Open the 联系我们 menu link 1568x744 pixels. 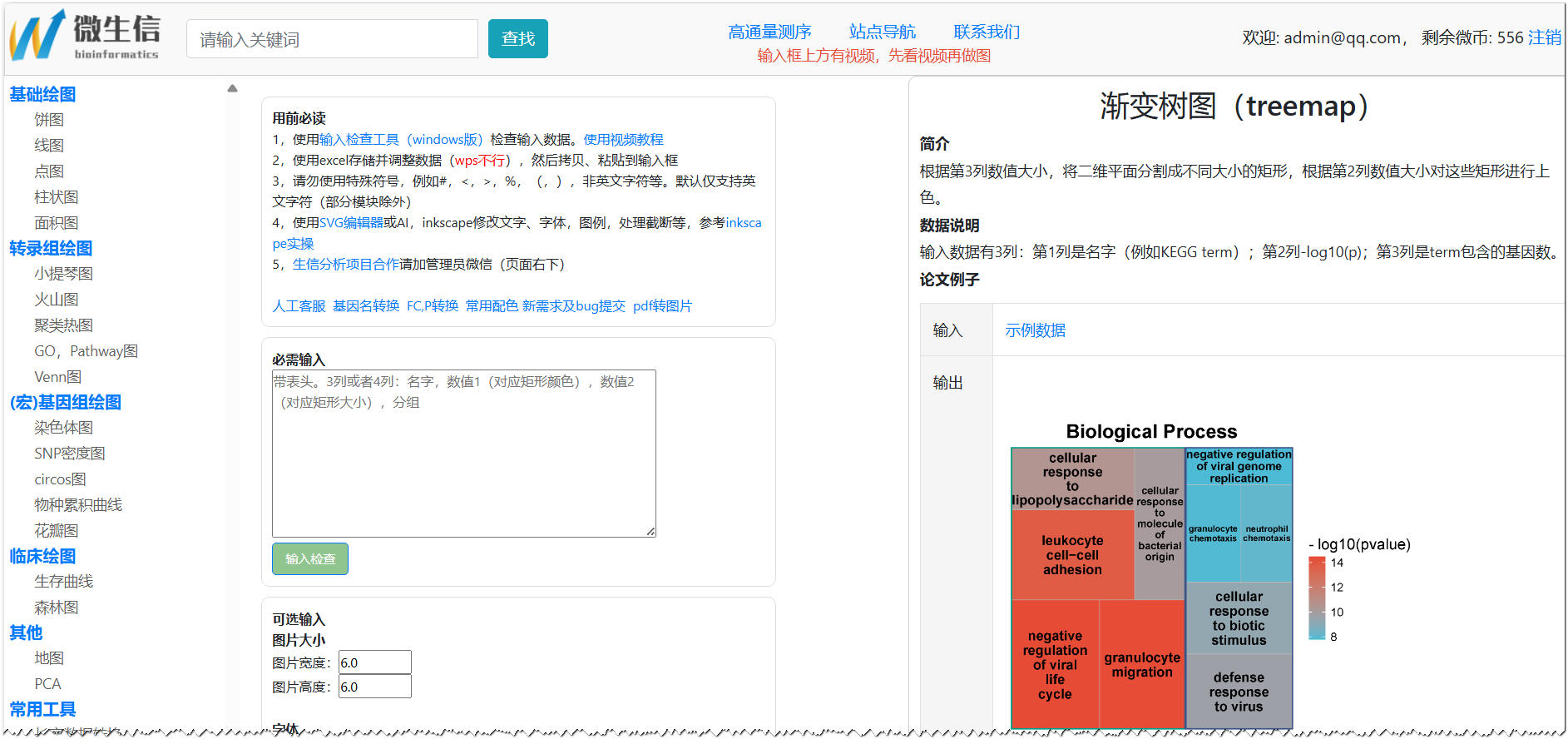click(x=987, y=32)
